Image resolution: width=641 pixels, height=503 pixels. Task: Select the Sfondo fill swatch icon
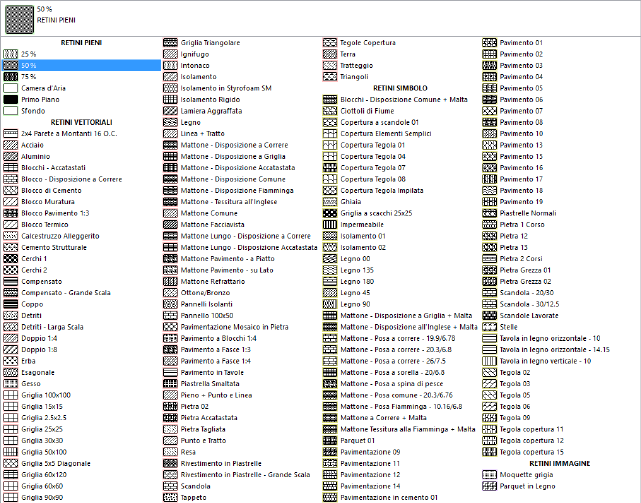click(11, 111)
